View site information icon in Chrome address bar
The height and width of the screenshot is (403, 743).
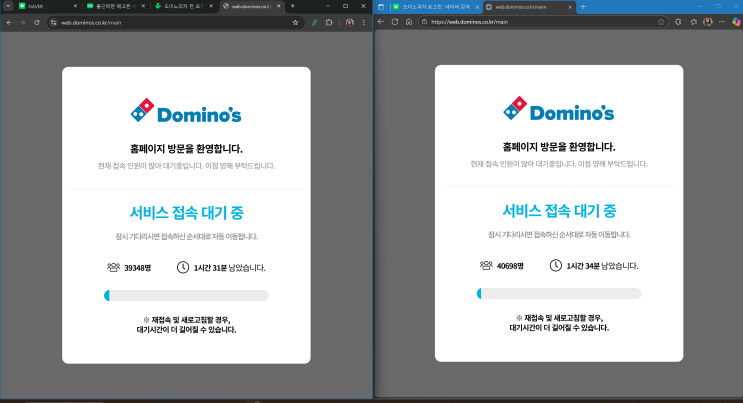(54, 22)
